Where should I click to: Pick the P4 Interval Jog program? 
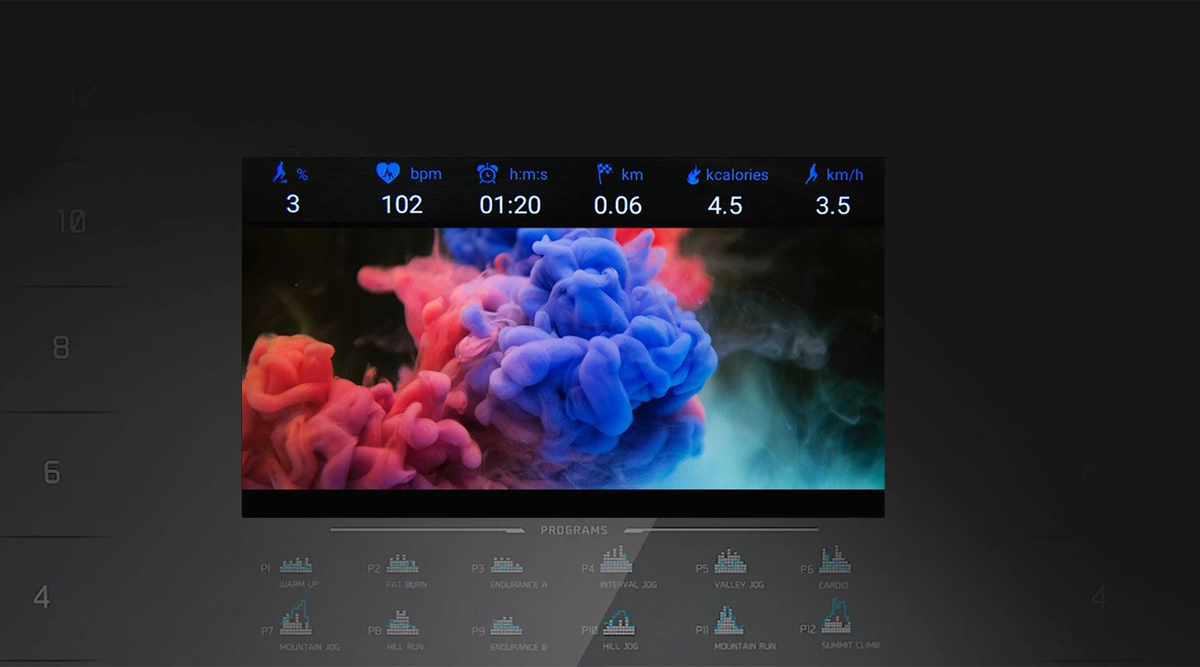(616, 561)
